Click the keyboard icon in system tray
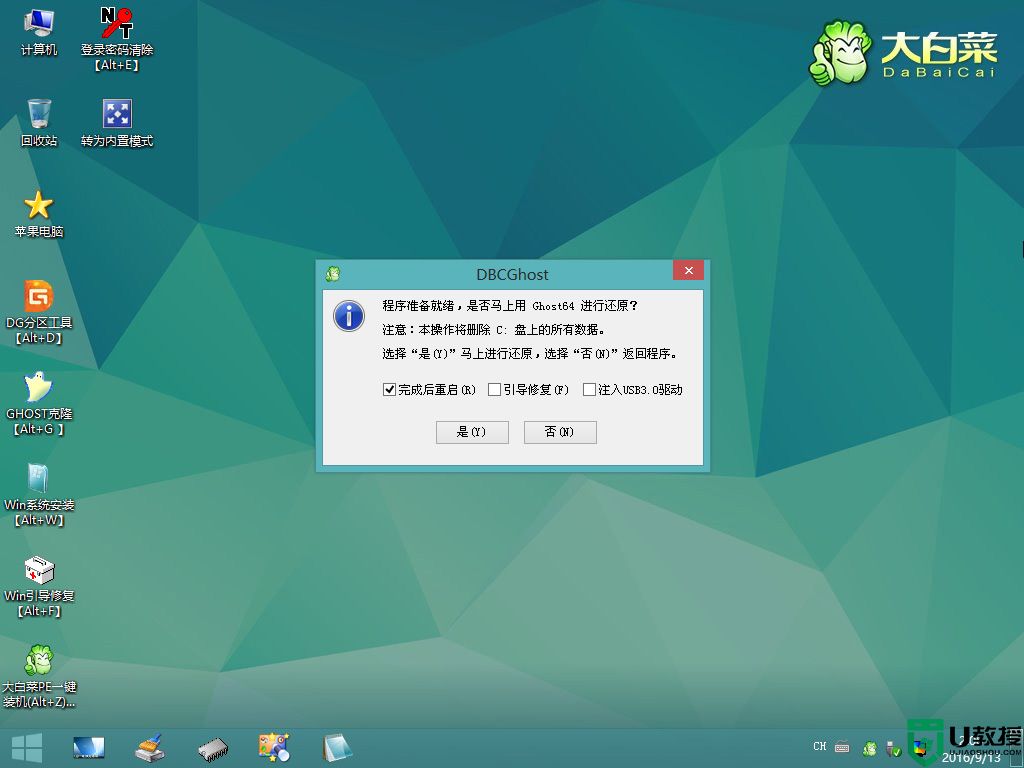This screenshot has height=768, width=1024. (x=842, y=746)
